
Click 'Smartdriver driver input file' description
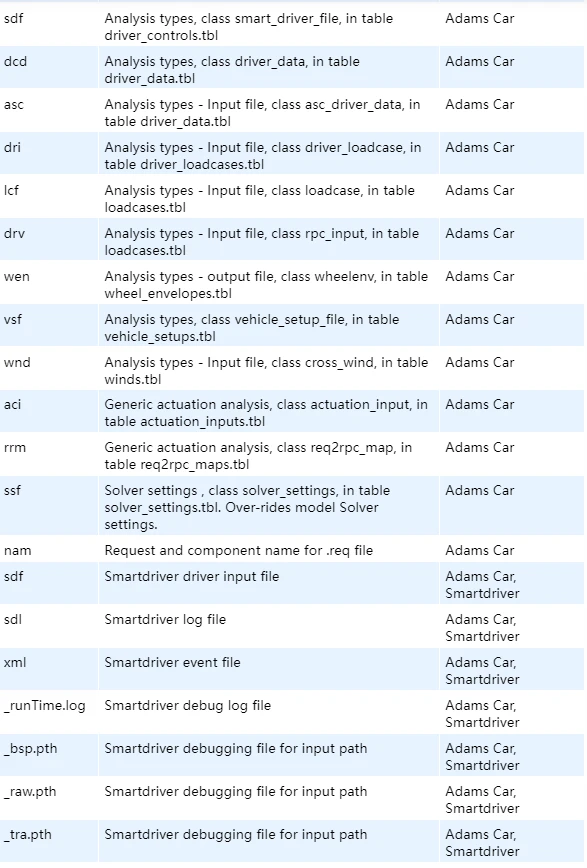click(x=192, y=576)
